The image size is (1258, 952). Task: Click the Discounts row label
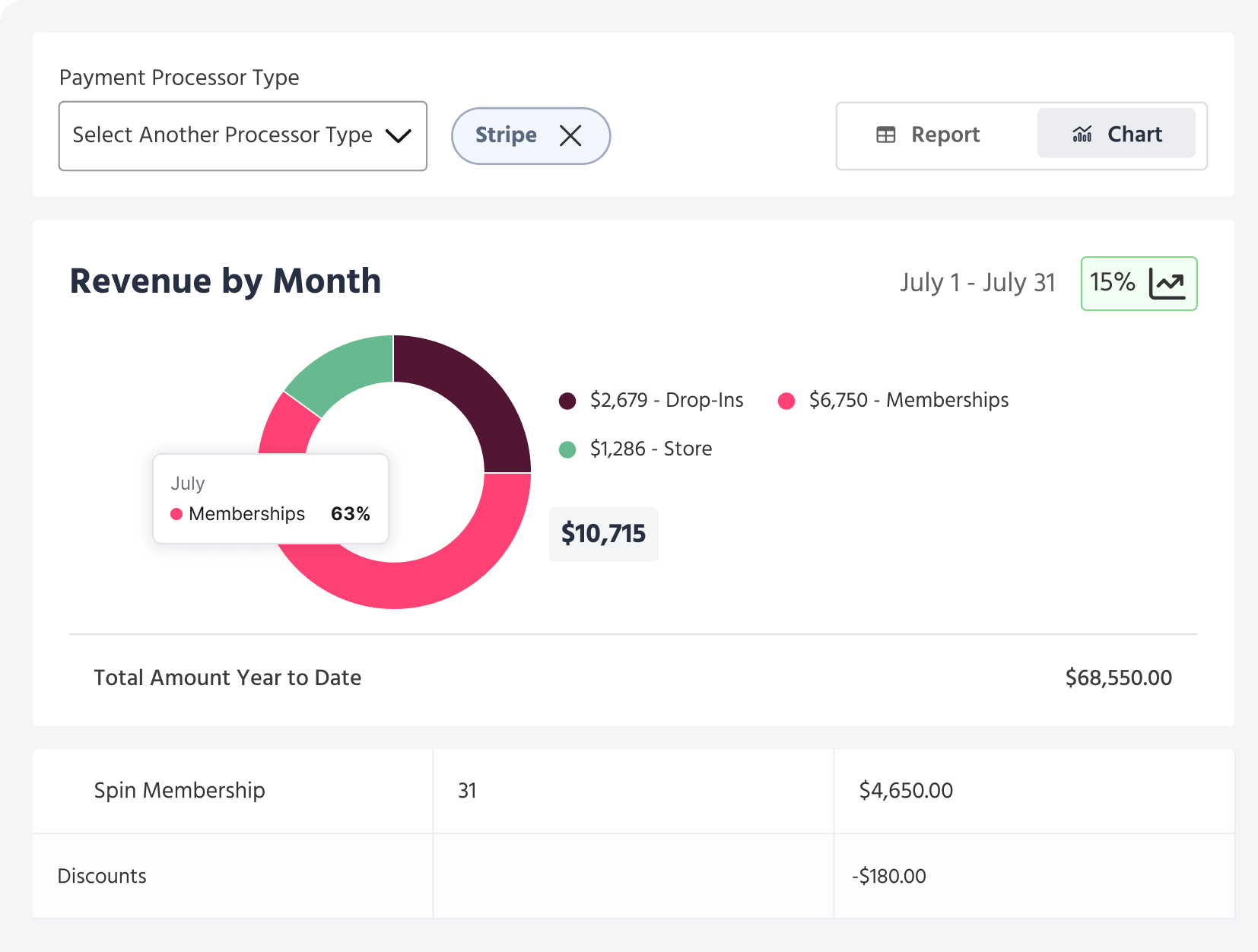pyautogui.click(x=102, y=876)
